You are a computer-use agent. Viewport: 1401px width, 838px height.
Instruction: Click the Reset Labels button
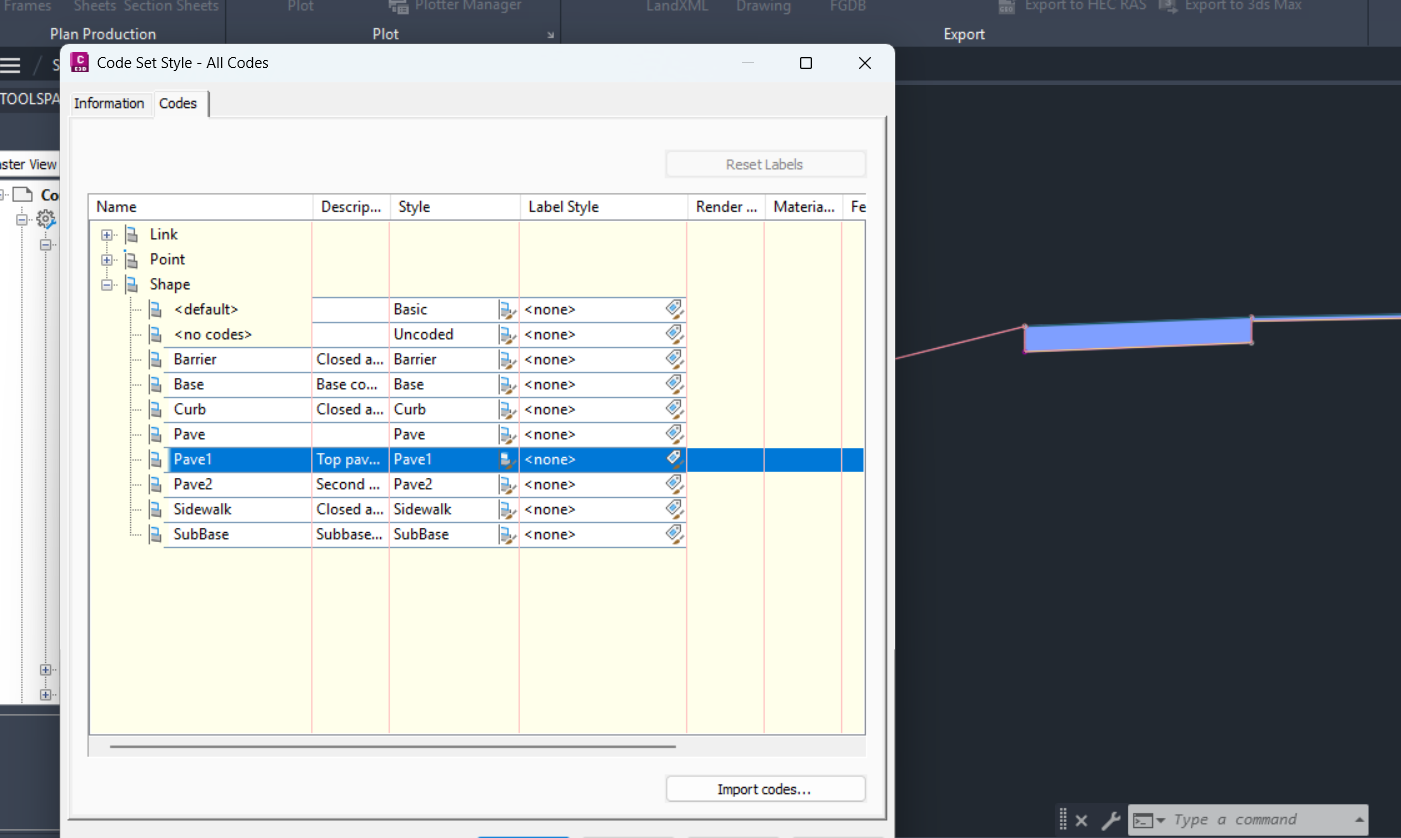[765, 164]
